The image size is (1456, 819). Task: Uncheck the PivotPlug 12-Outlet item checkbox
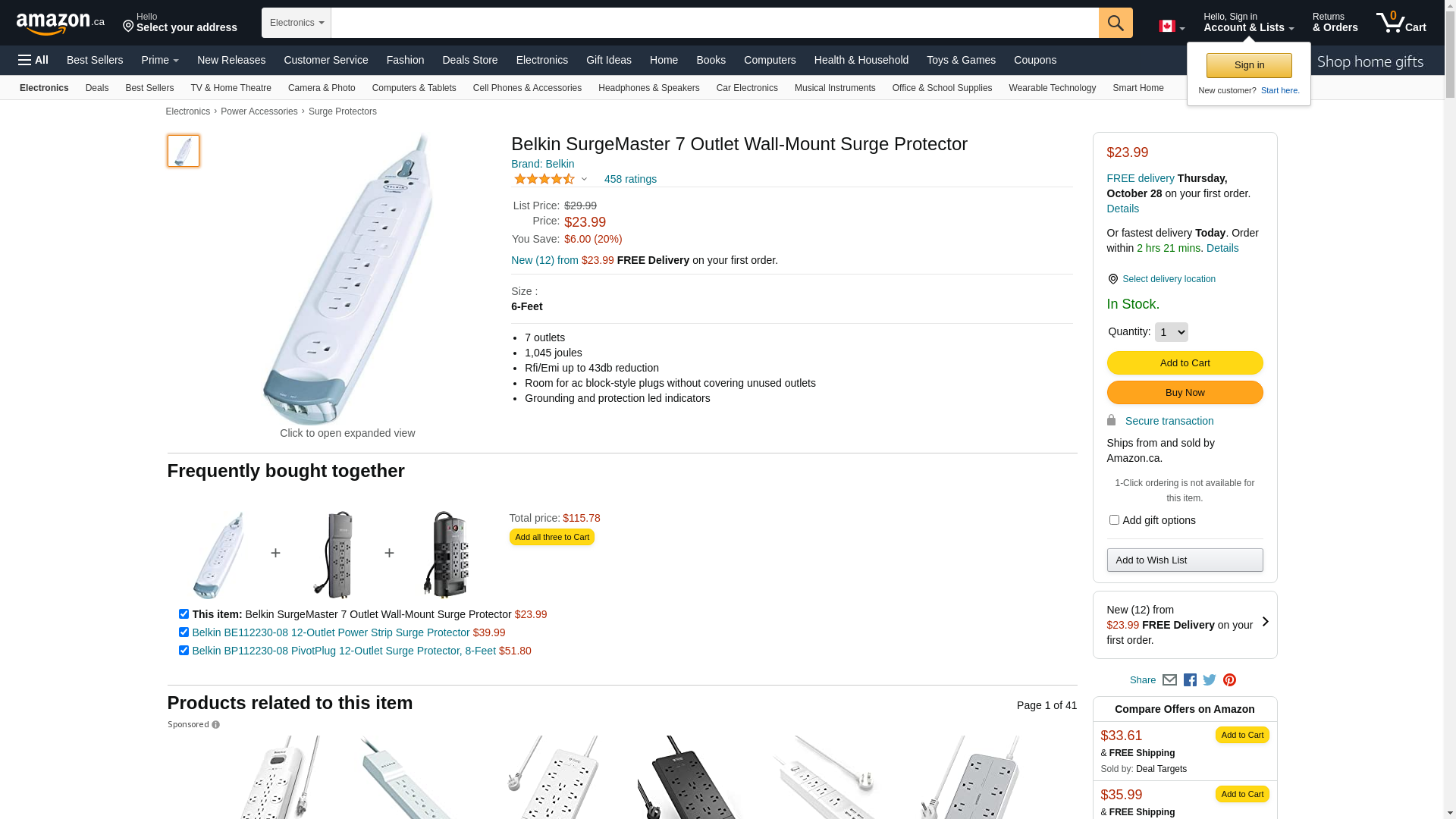click(184, 651)
